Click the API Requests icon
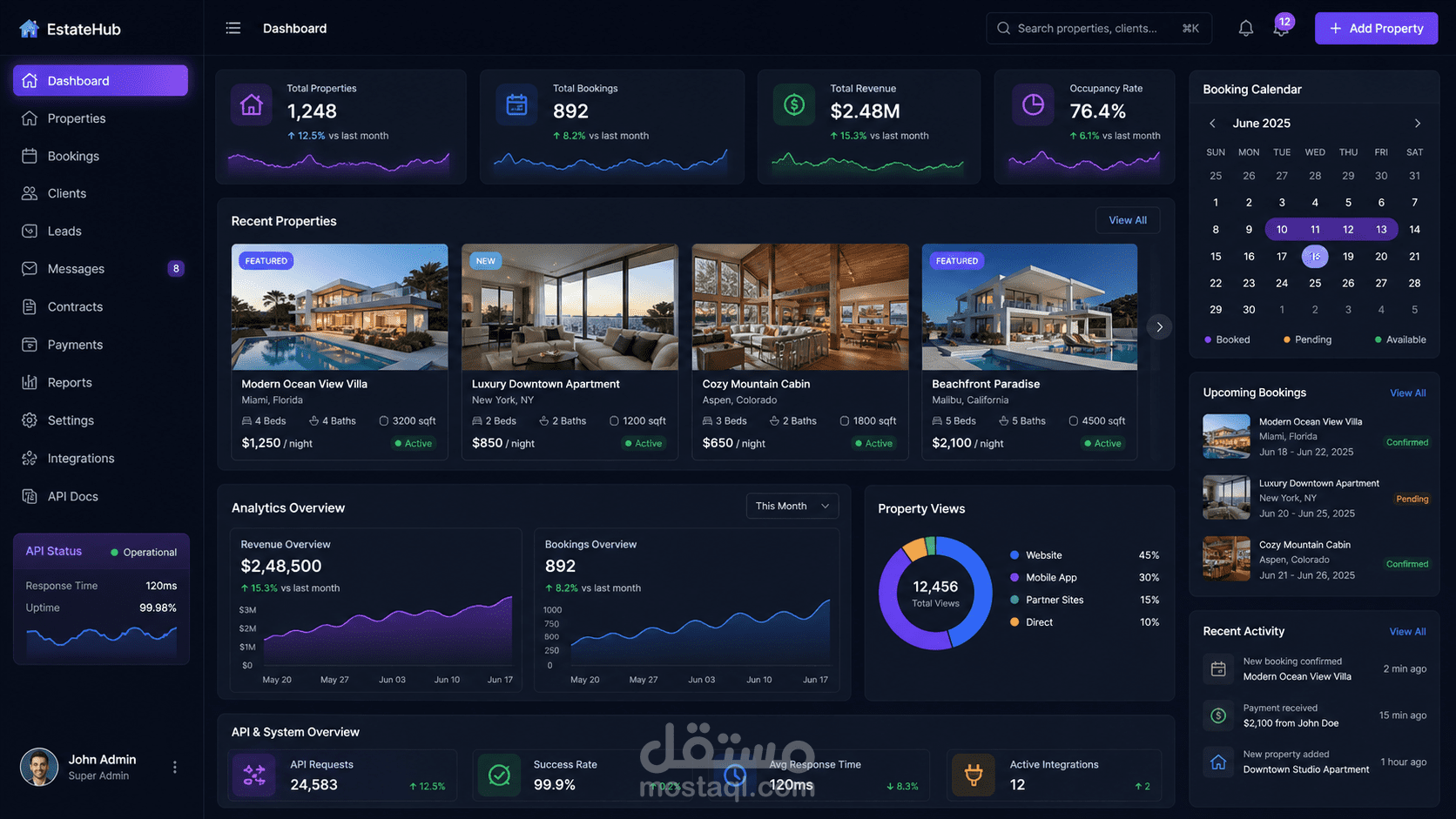1456x819 pixels. (x=254, y=775)
